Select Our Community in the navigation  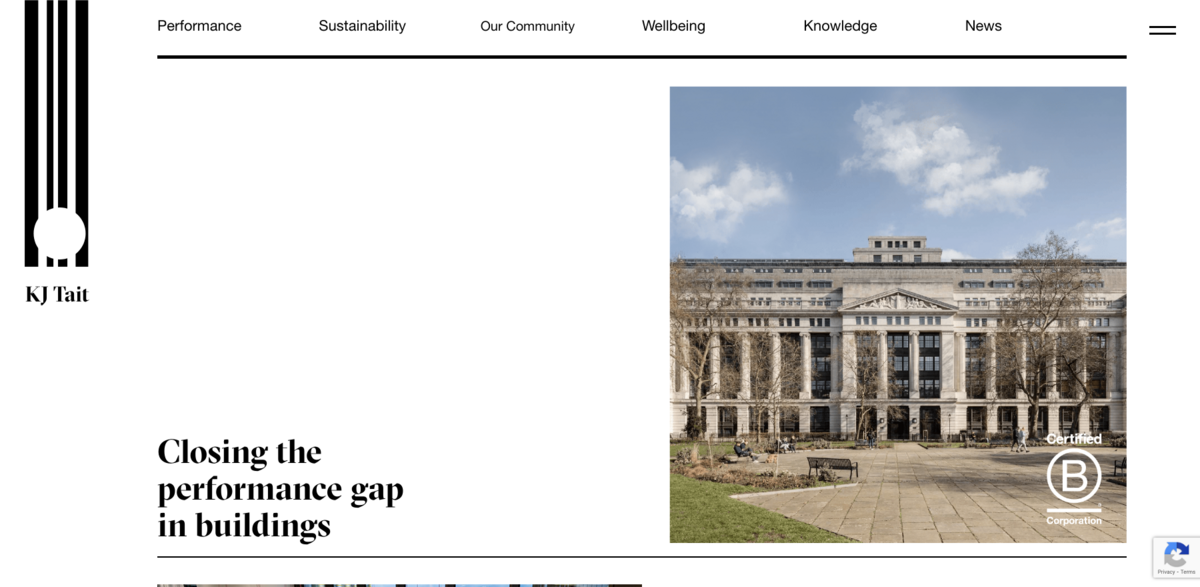[527, 26]
